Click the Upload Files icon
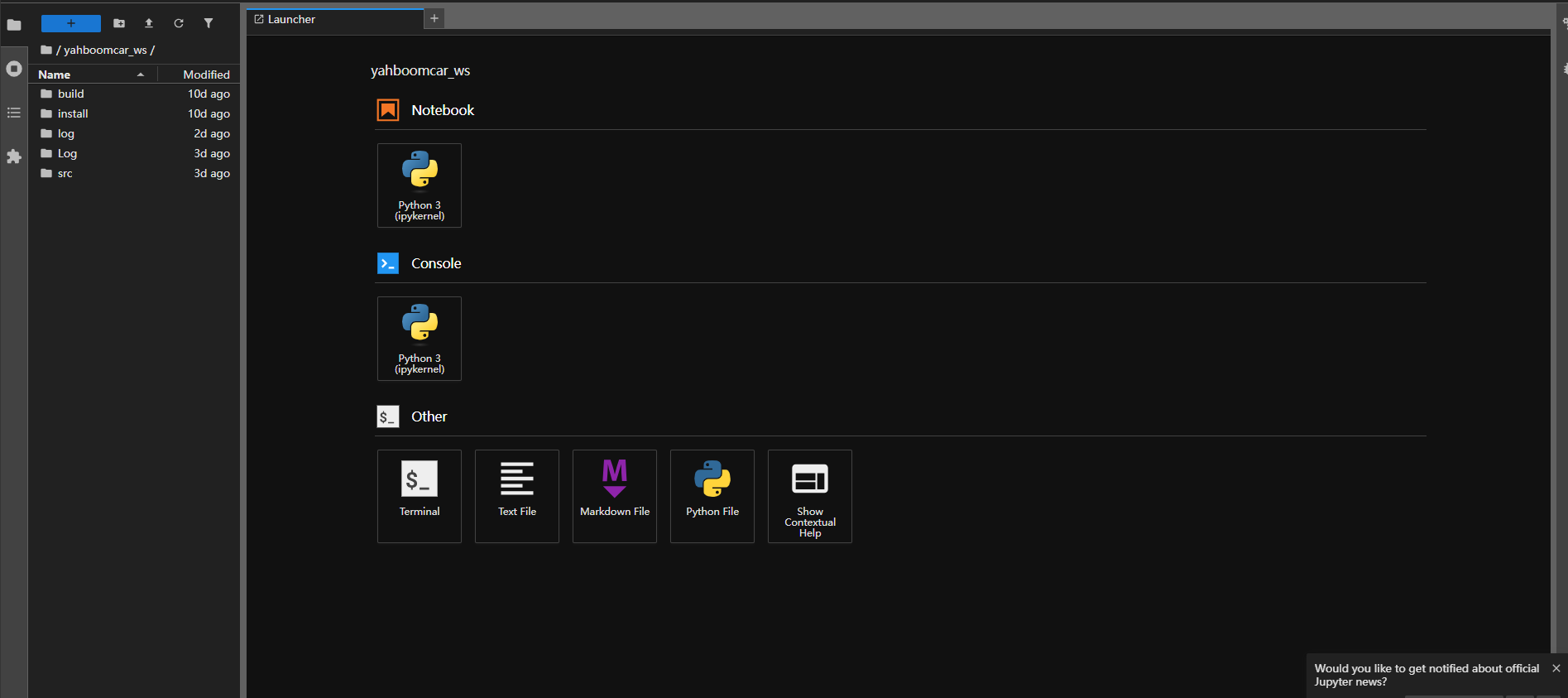The width and height of the screenshot is (1568, 698). [149, 23]
